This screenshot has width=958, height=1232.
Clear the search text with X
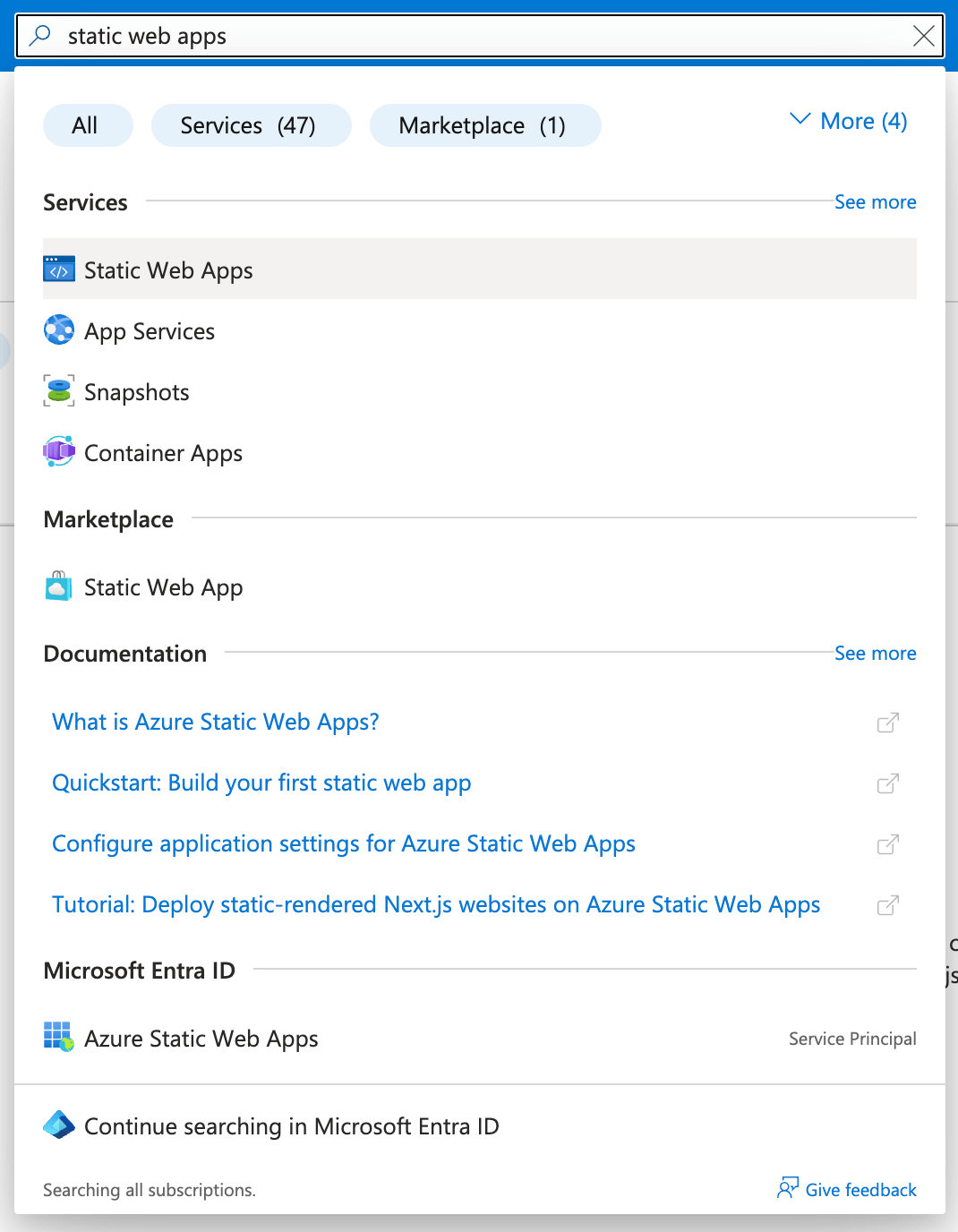tap(923, 36)
